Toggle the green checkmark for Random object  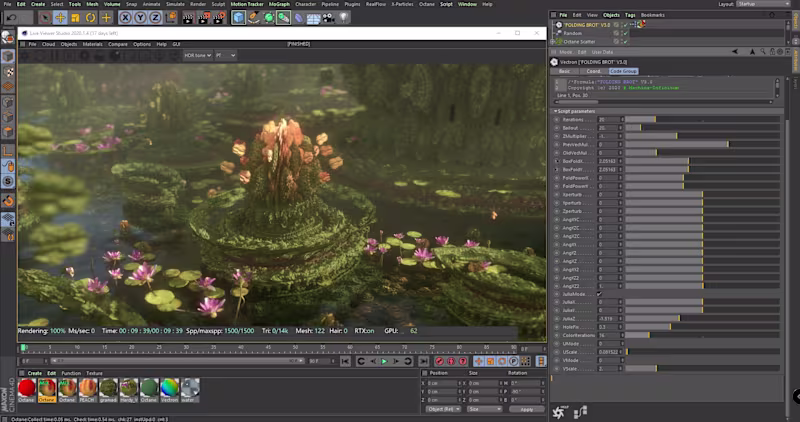point(625,32)
